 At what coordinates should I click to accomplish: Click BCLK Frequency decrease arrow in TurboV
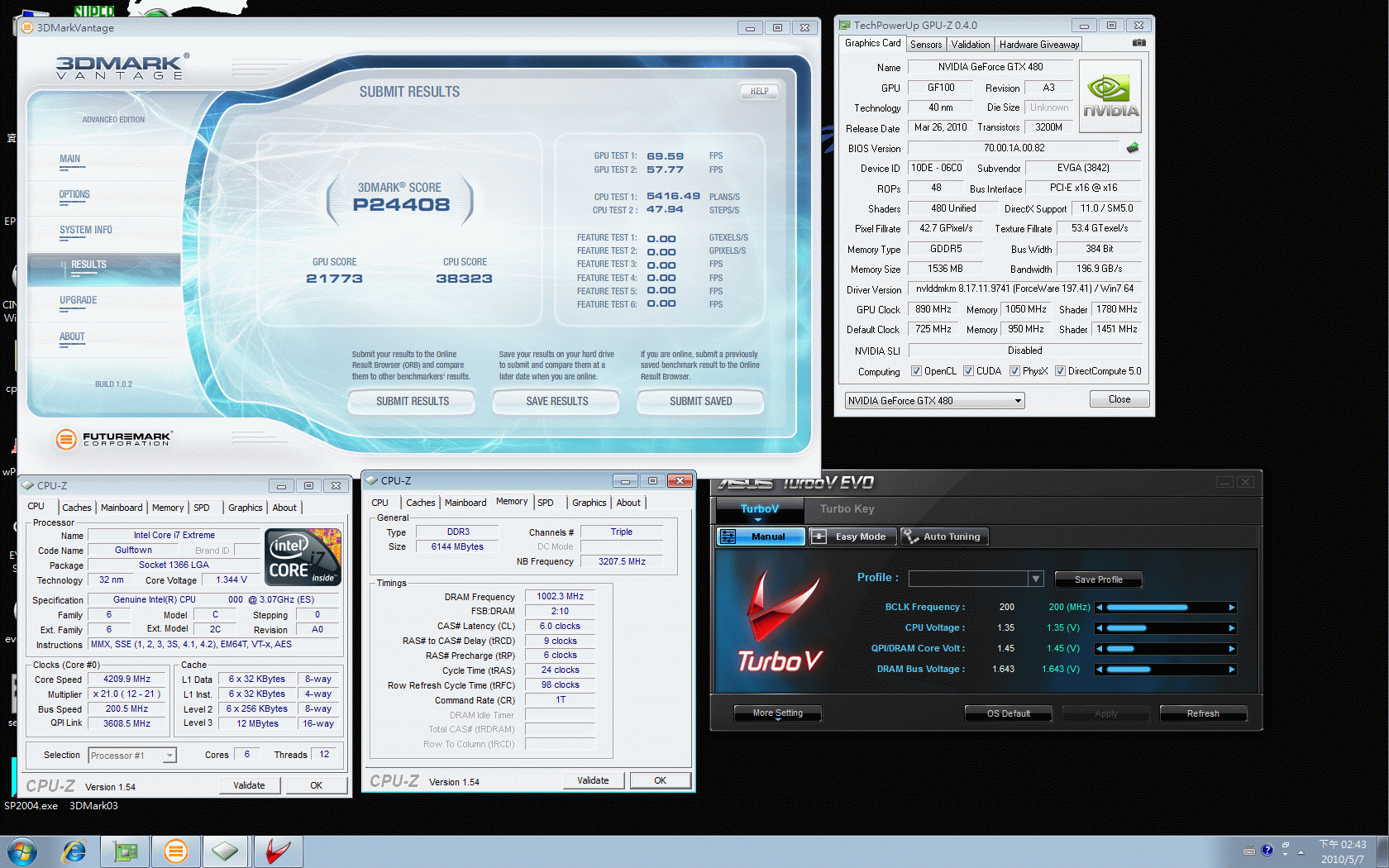(x=1100, y=608)
